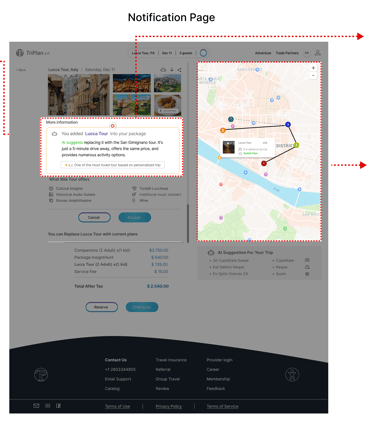375x437 pixels.
Task: Click the Privacy Policy link
Action: point(168,406)
